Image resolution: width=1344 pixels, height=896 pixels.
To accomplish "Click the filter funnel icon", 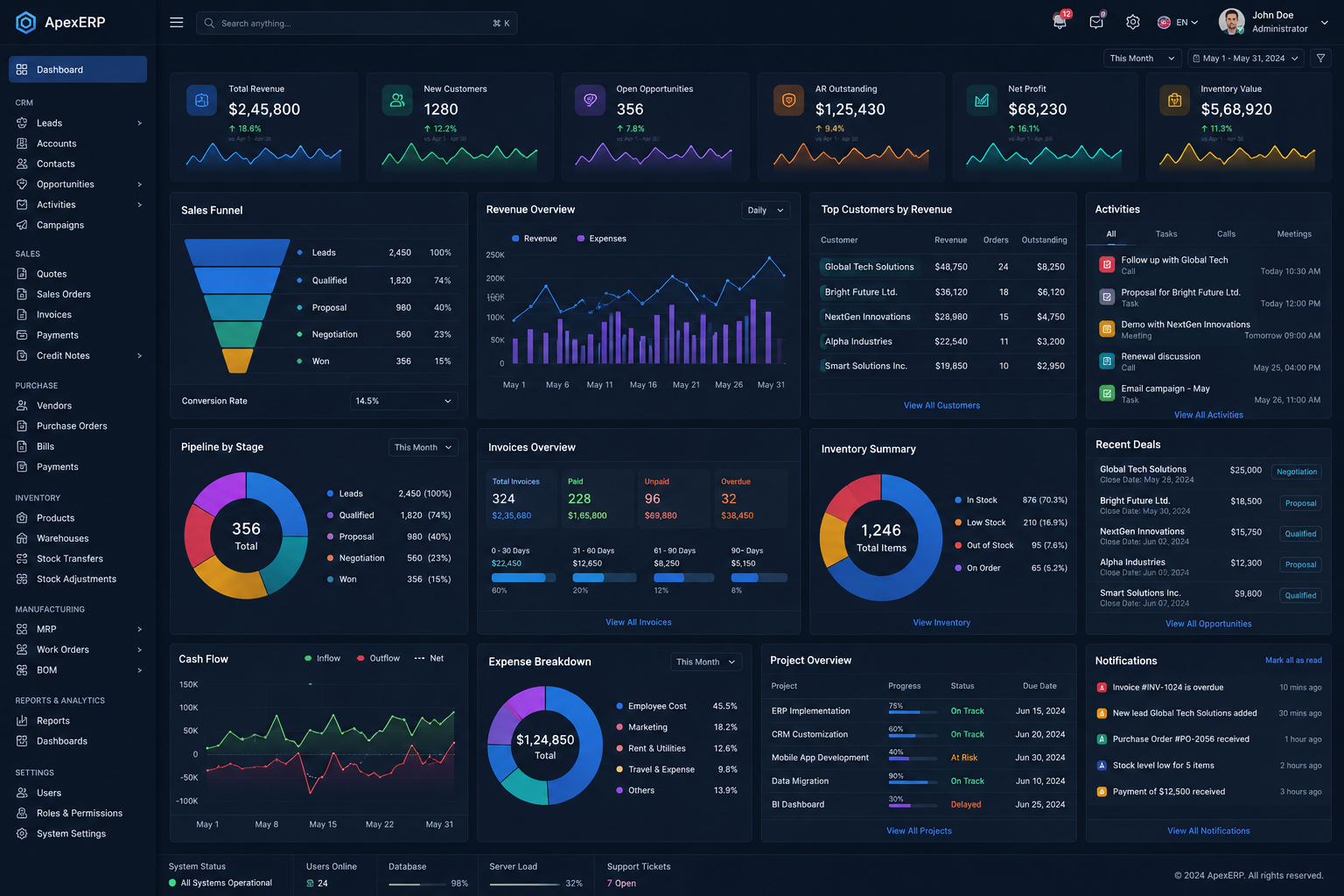I will click(1321, 59).
